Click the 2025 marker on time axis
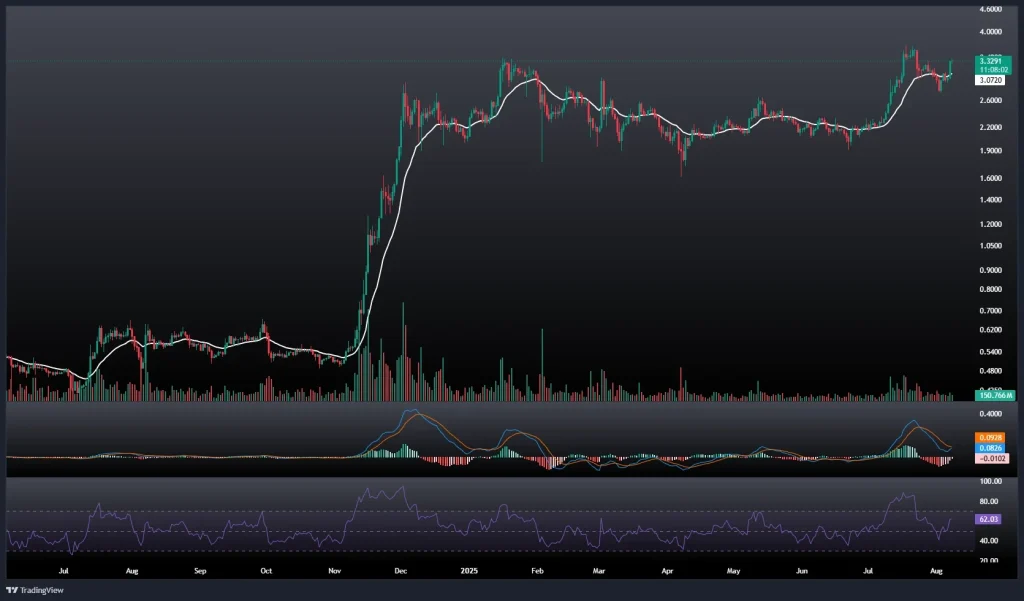This screenshot has width=1024, height=601. [467, 571]
